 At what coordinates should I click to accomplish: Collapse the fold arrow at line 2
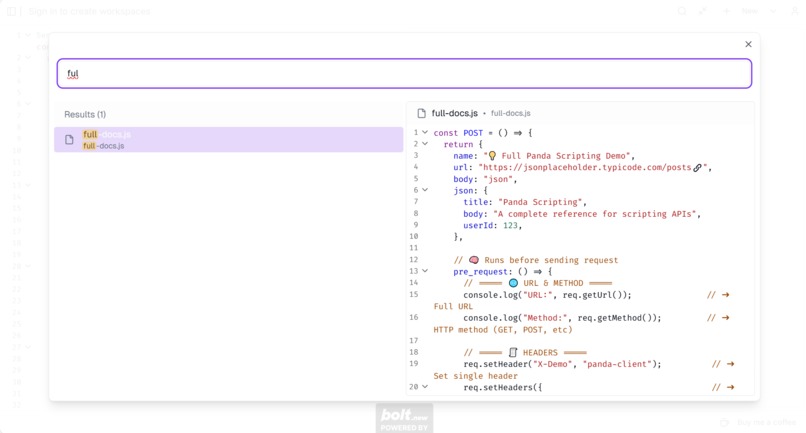coord(425,144)
